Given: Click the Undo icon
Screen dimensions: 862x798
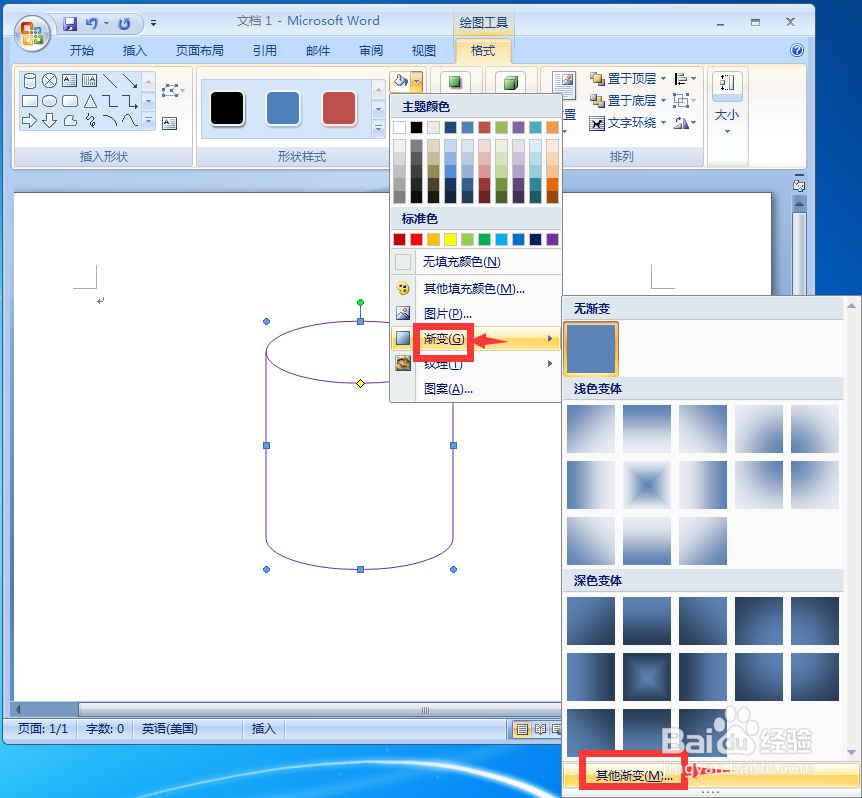Looking at the screenshot, I should click(91, 24).
